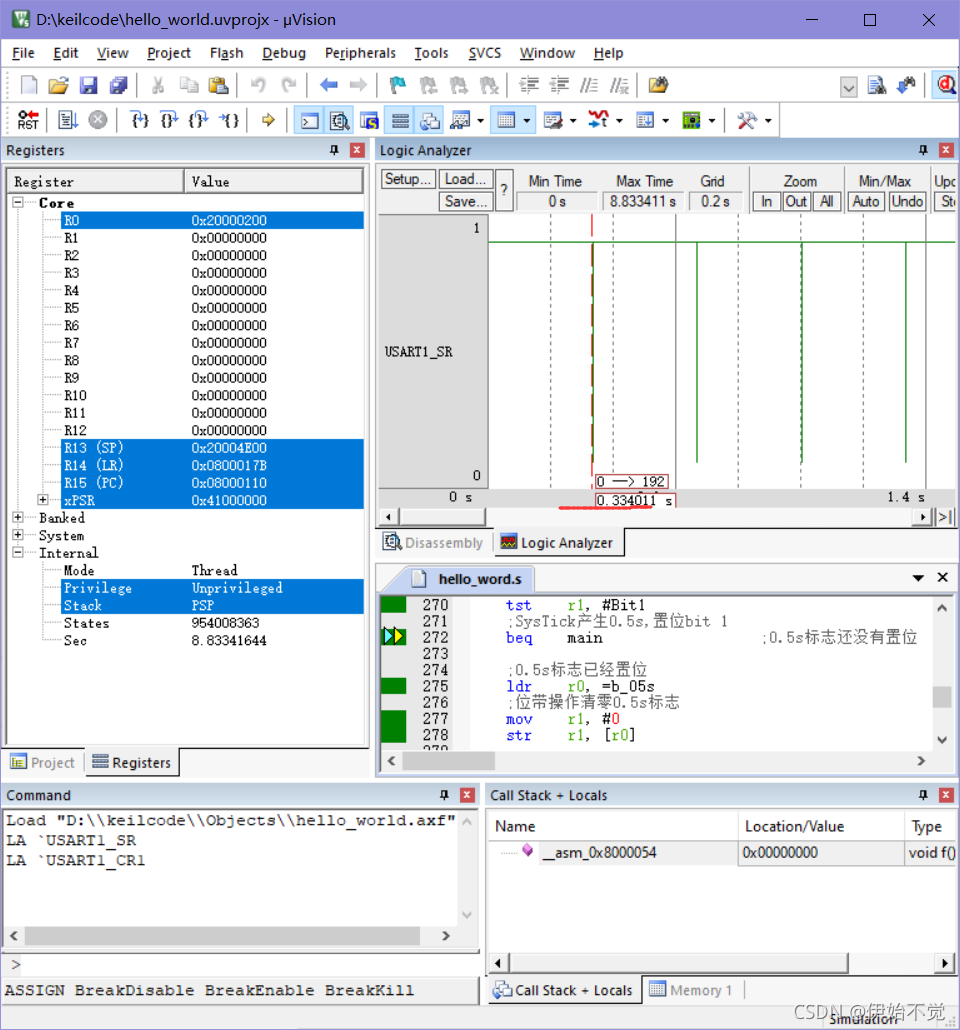Screen dimensions: 960x1030
Task: Open the Peripherals menu
Action: (x=360, y=53)
